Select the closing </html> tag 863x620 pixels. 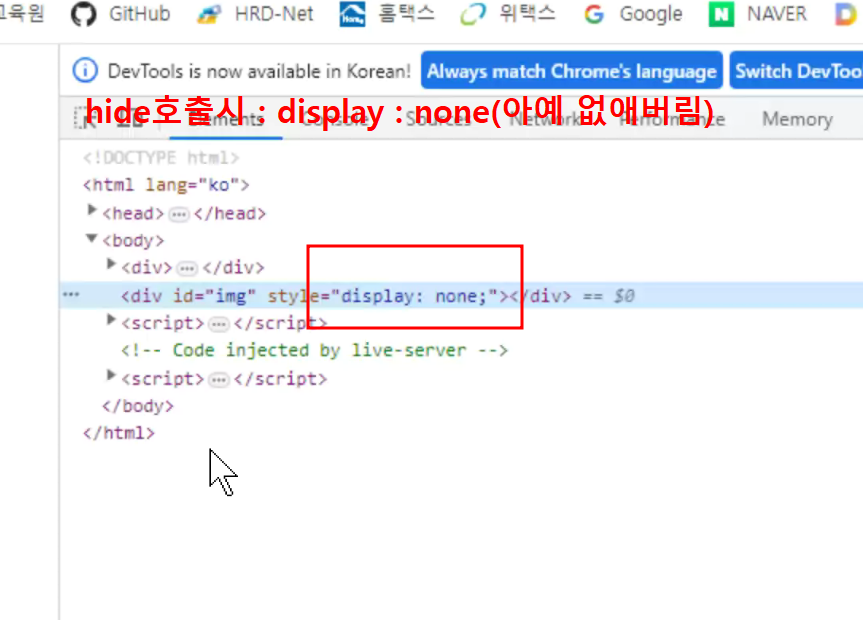point(119,433)
